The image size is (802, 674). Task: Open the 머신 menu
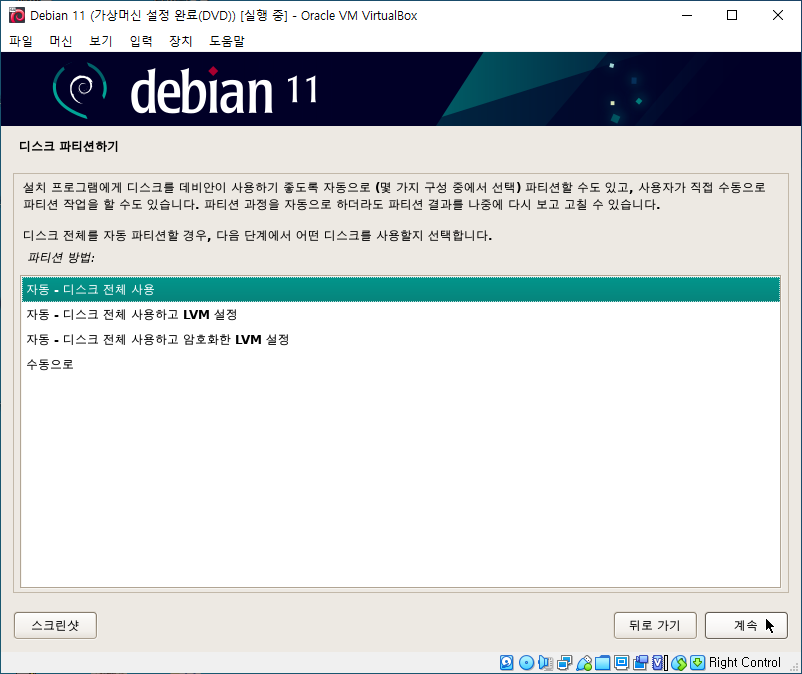click(x=61, y=41)
